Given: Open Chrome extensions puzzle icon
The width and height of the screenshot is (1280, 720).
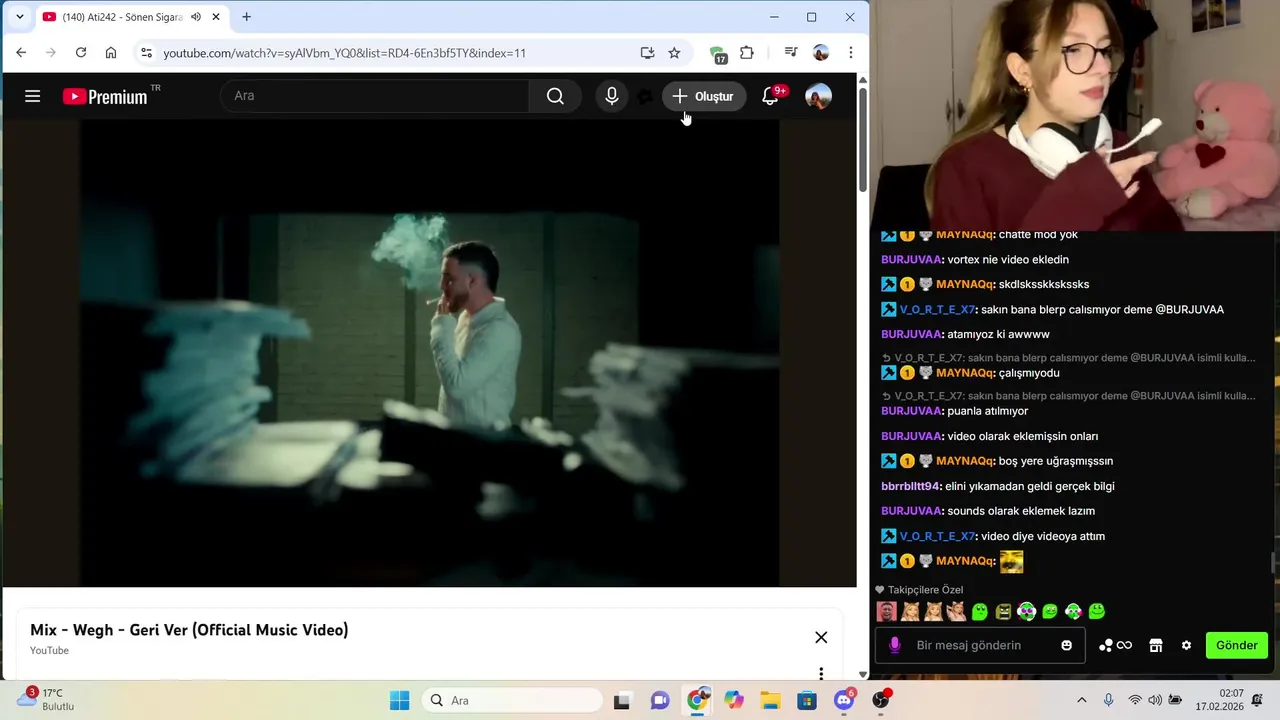Looking at the screenshot, I should point(747,53).
